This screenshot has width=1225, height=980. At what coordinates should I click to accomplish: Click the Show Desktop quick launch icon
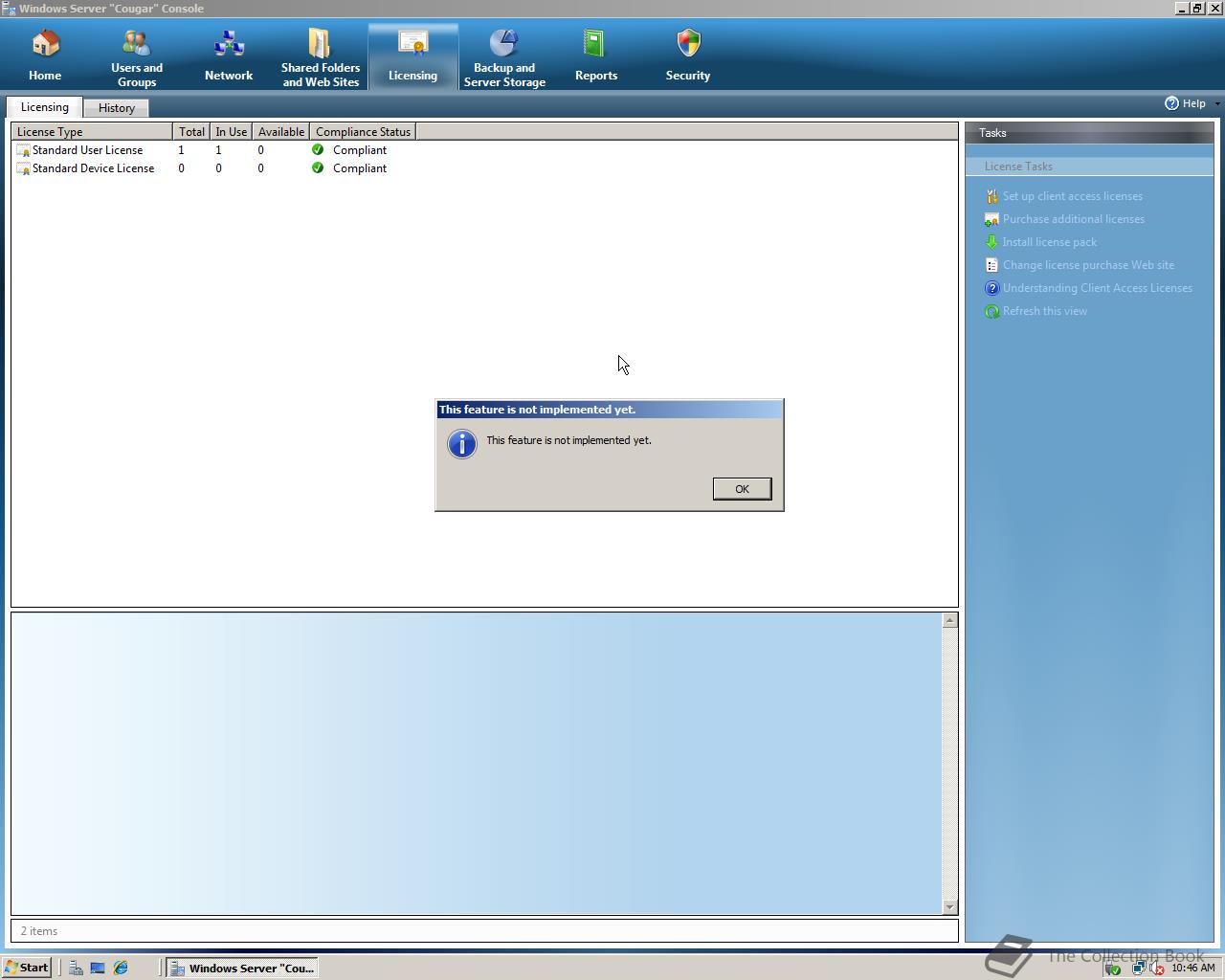coord(98,968)
